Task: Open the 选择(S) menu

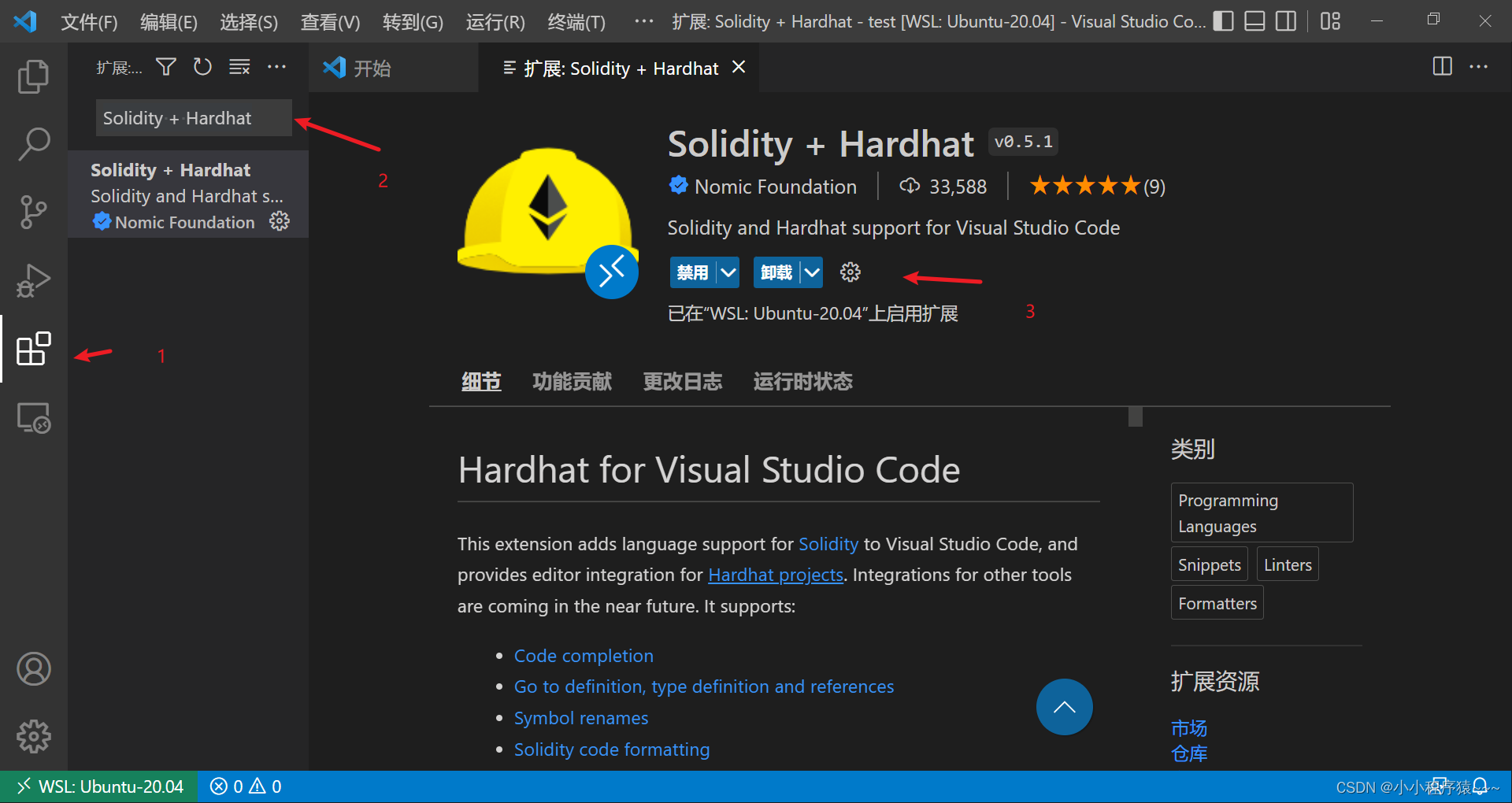Action: point(249,21)
